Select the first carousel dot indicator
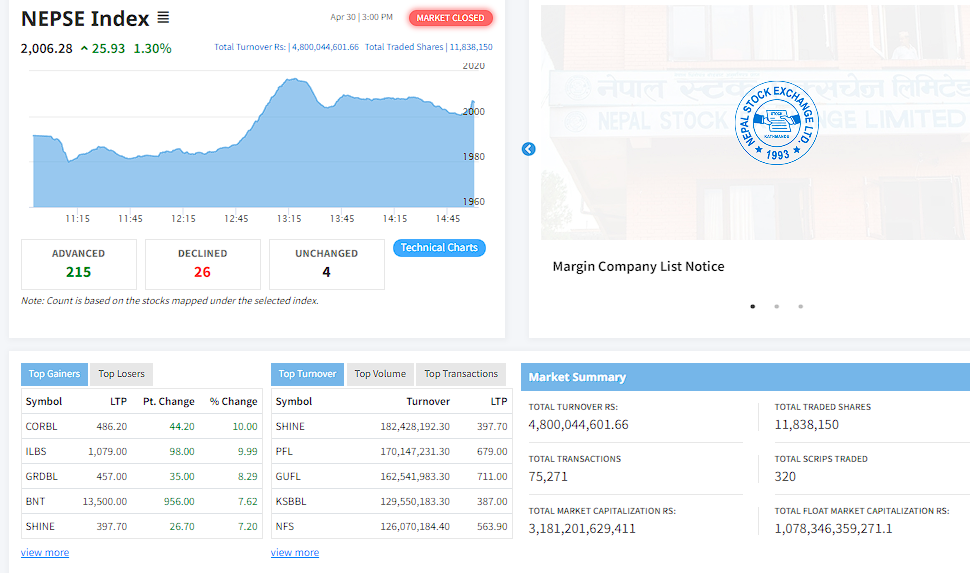Viewport: 970px width, 573px height. pos(752,306)
